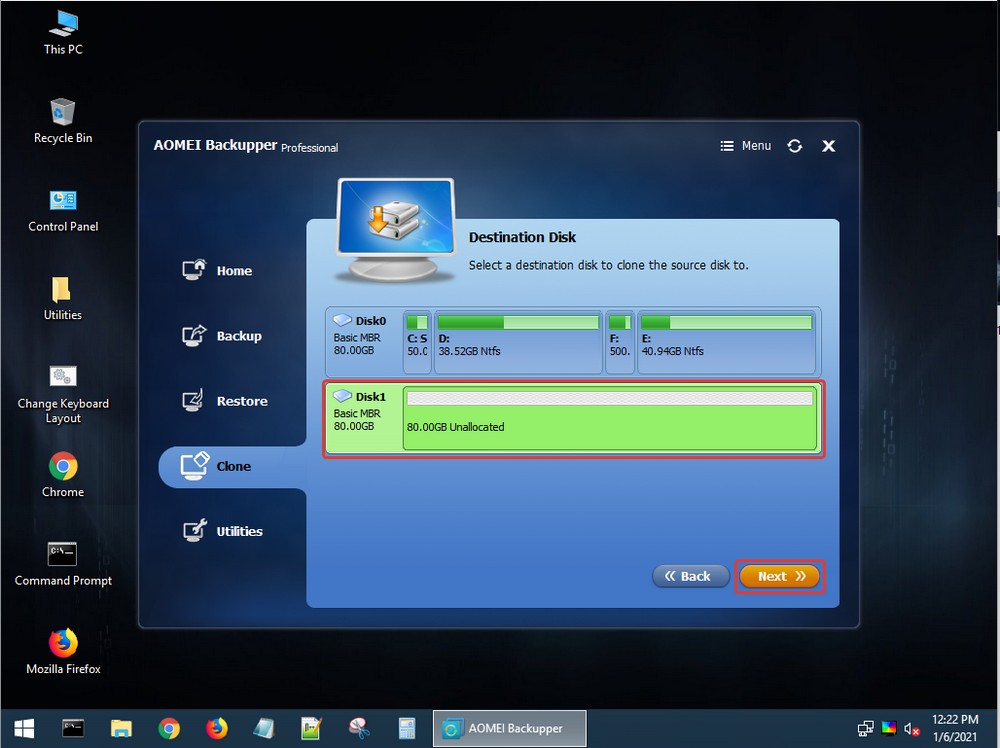Viewport: 1000px width, 748px height.
Task: Open File Explorer from the taskbar
Action: pyautogui.click(x=121, y=728)
